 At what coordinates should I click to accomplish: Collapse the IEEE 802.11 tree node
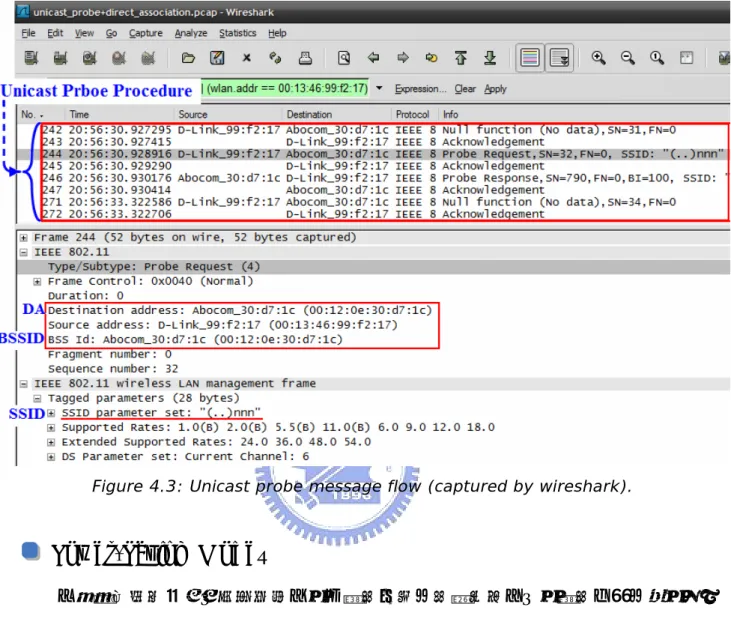click(23, 253)
